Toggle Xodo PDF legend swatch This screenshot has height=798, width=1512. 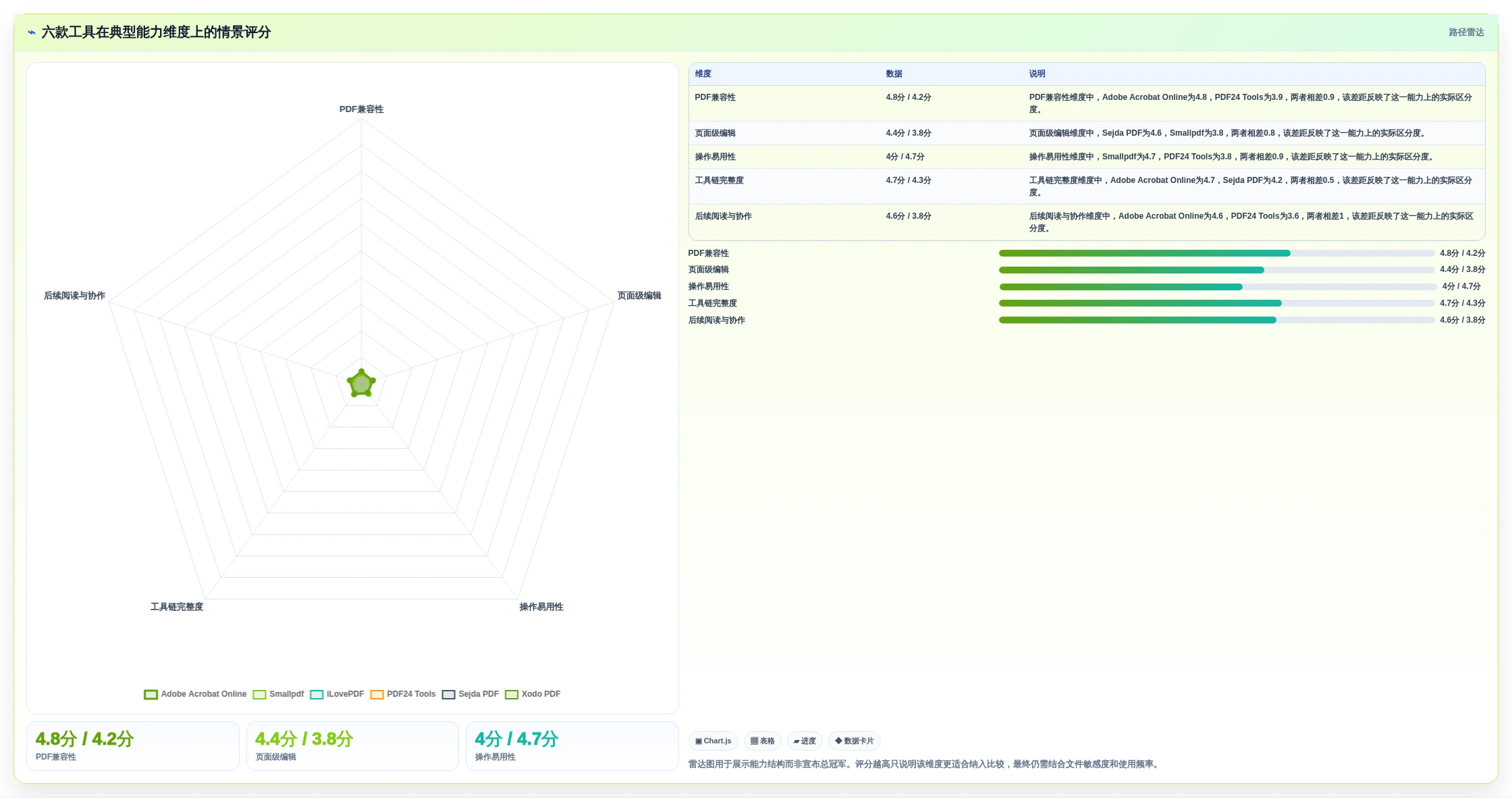512,695
